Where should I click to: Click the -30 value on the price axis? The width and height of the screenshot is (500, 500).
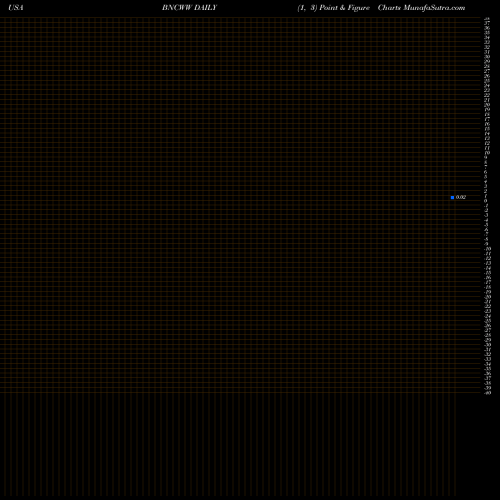coord(487,345)
